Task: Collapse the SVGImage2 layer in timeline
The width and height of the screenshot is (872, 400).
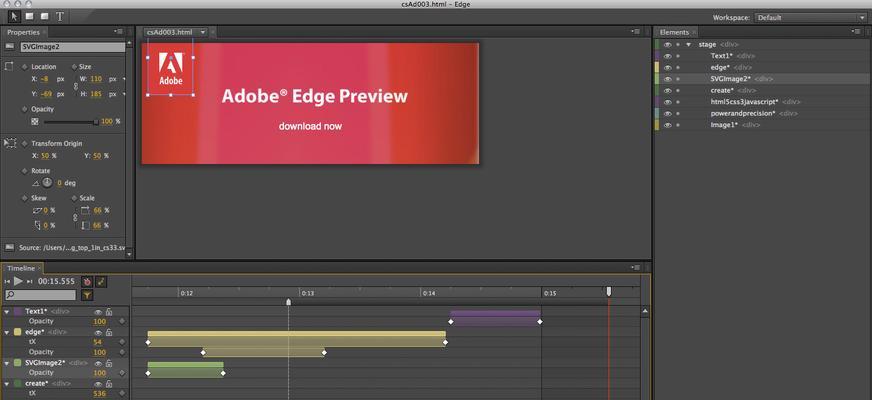Action: (x=7, y=363)
